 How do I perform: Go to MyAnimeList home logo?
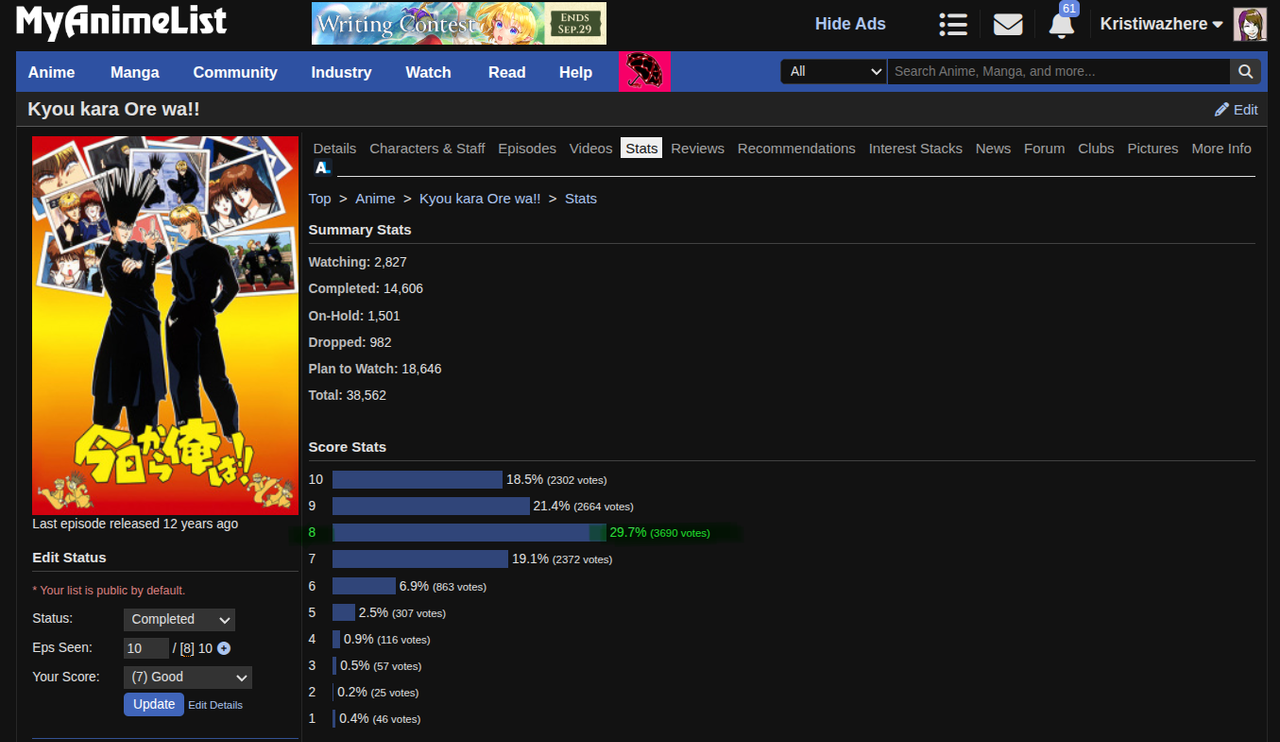[x=121, y=22]
